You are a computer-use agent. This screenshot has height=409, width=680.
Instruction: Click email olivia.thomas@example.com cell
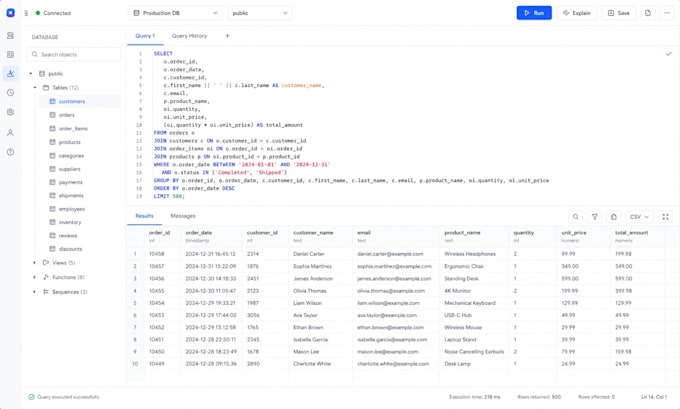(x=391, y=291)
